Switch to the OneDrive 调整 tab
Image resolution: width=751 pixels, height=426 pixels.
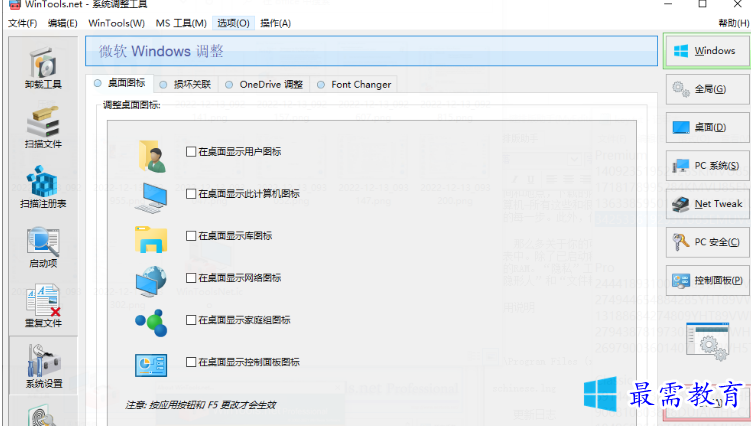tap(264, 84)
